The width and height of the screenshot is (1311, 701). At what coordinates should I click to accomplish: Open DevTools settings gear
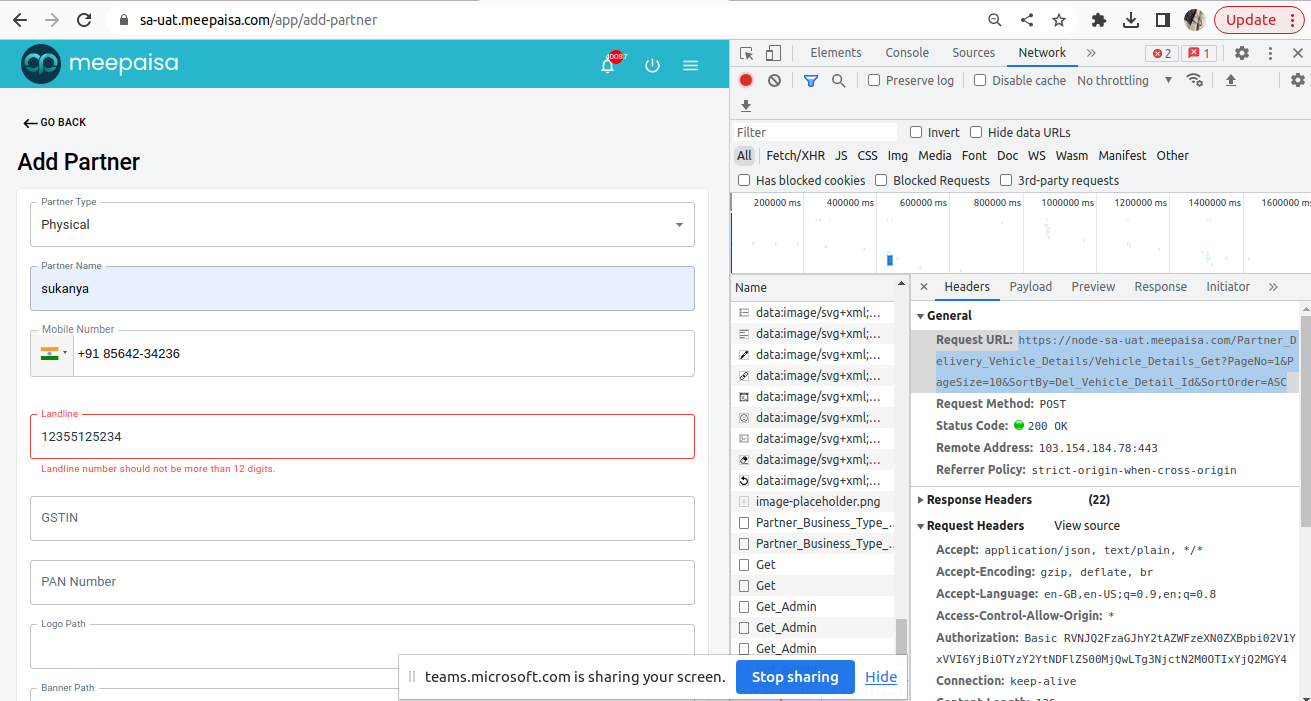1242,53
